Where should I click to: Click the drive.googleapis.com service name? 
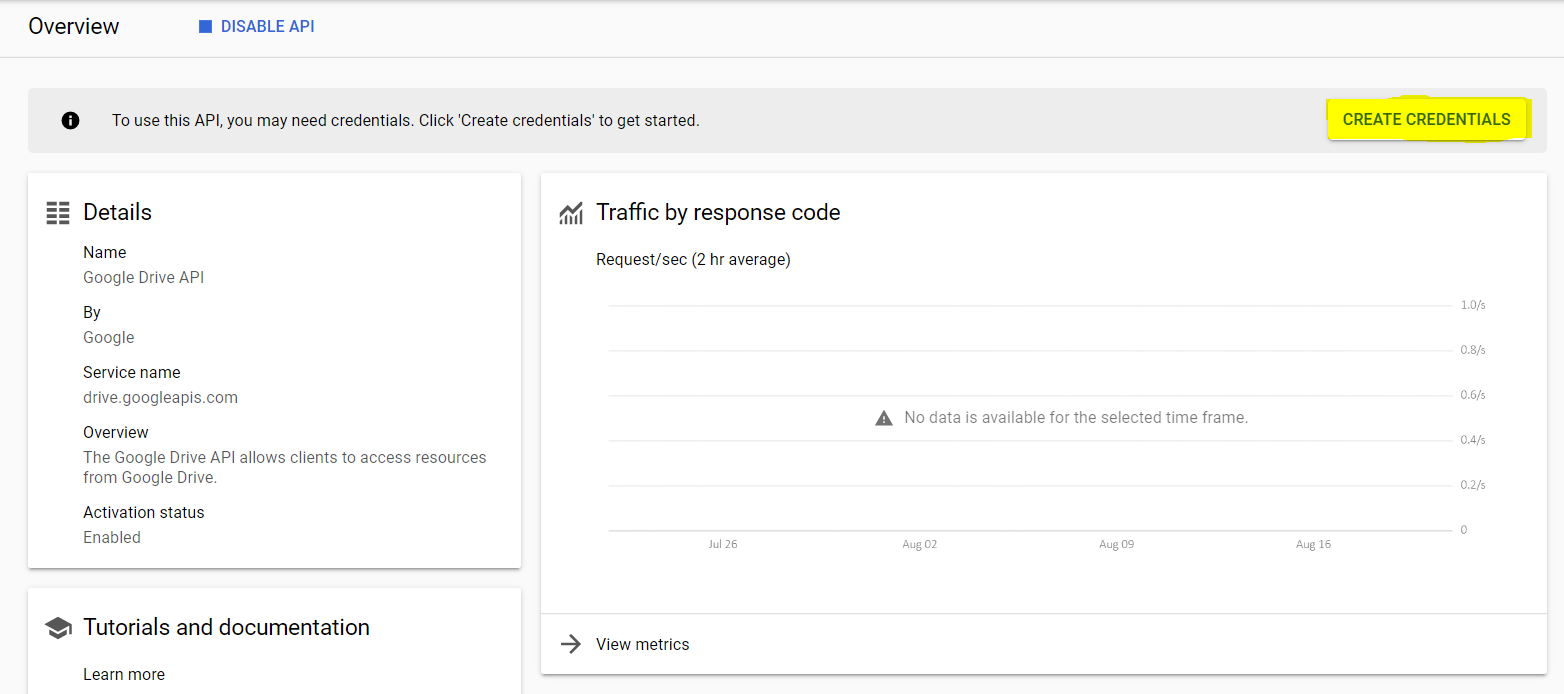point(160,397)
